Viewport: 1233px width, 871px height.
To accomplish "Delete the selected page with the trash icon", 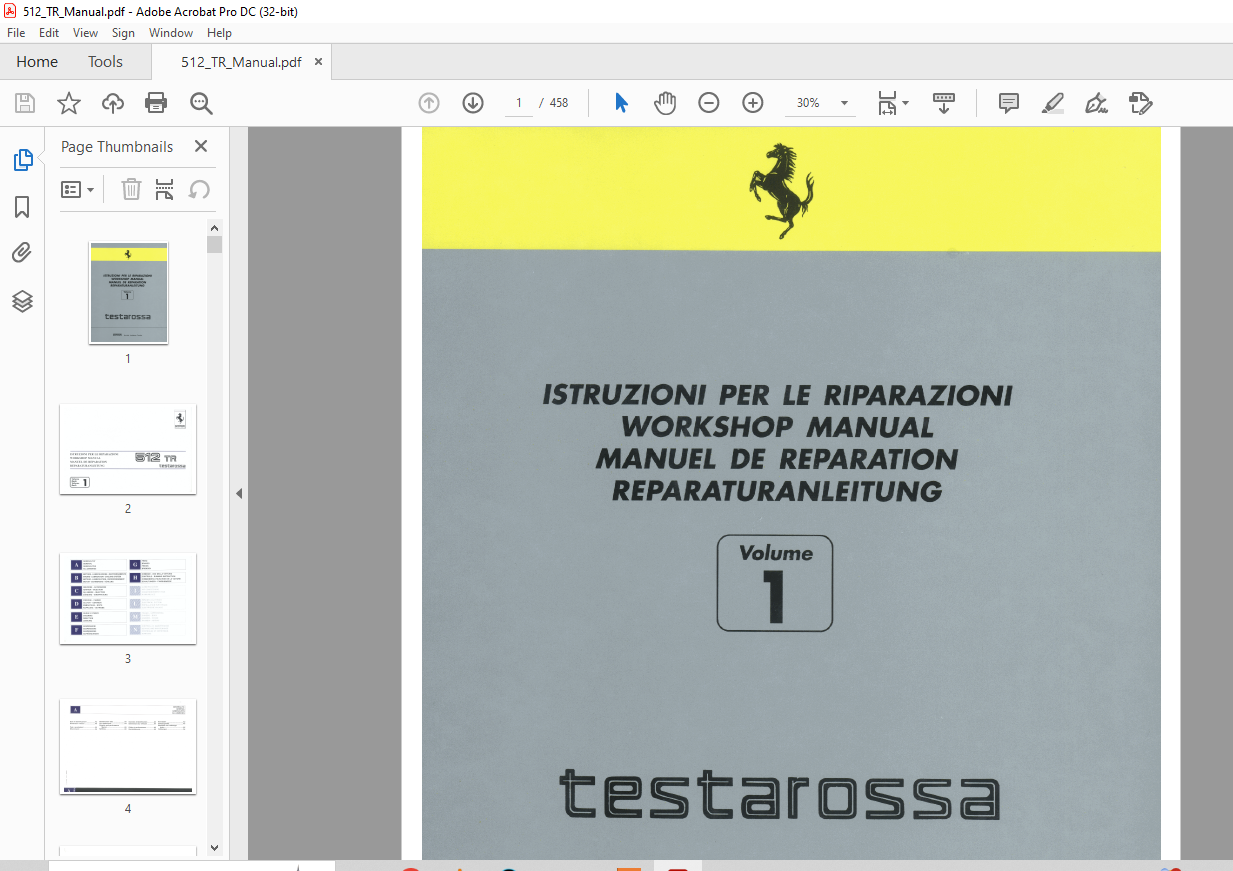I will tap(131, 189).
